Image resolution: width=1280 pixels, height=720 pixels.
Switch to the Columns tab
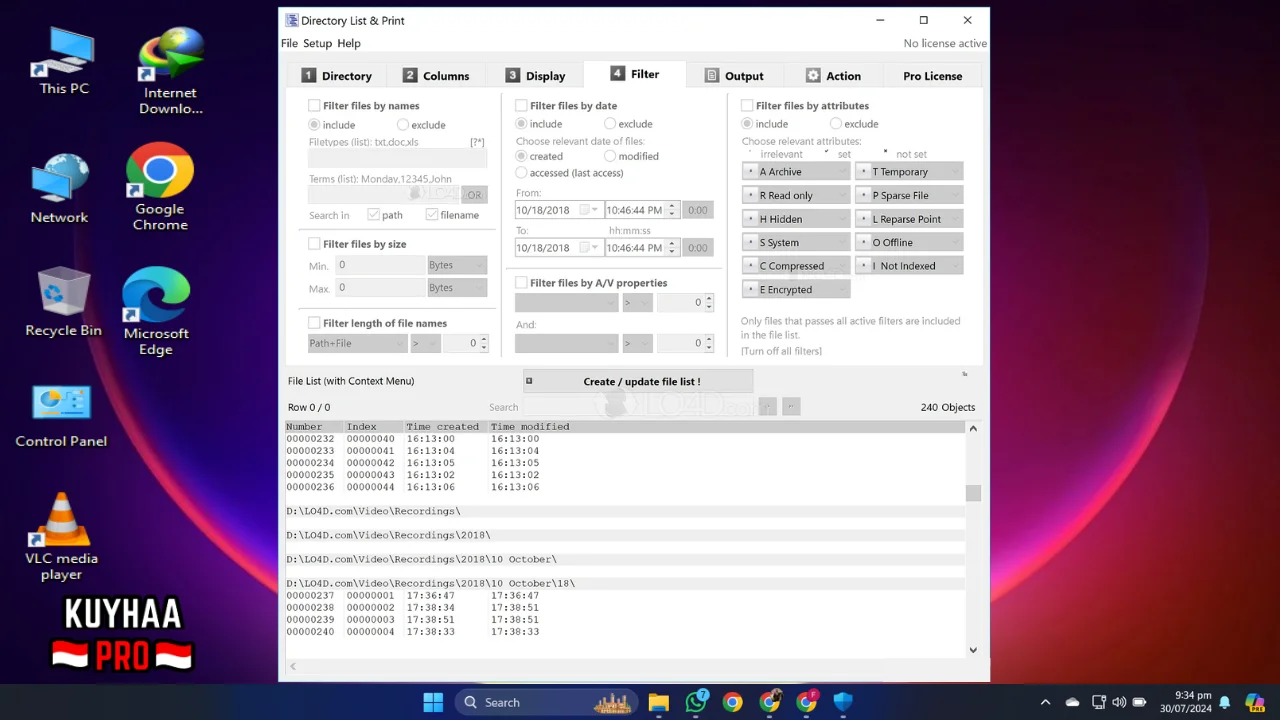point(436,76)
